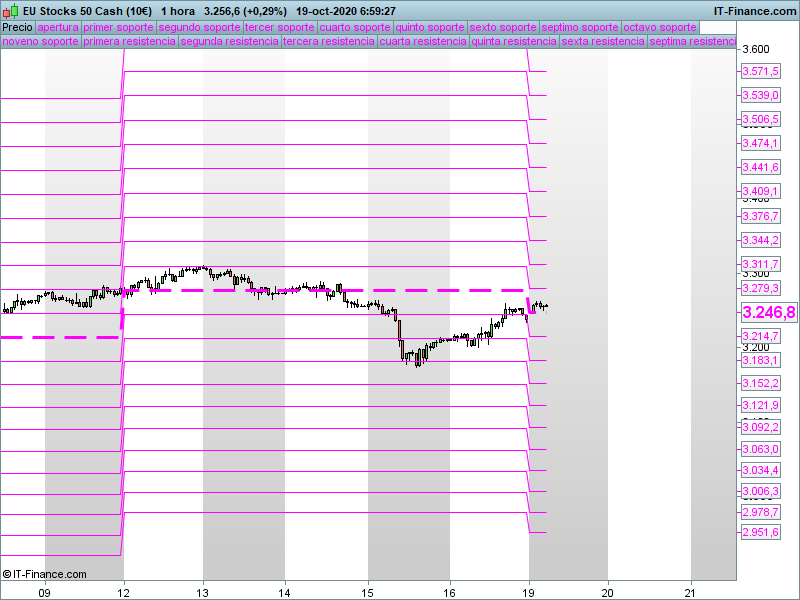Select the 'sexta resistencia' legend label
The image size is (800, 600).
pyautogui.click(x=602, y=42)
